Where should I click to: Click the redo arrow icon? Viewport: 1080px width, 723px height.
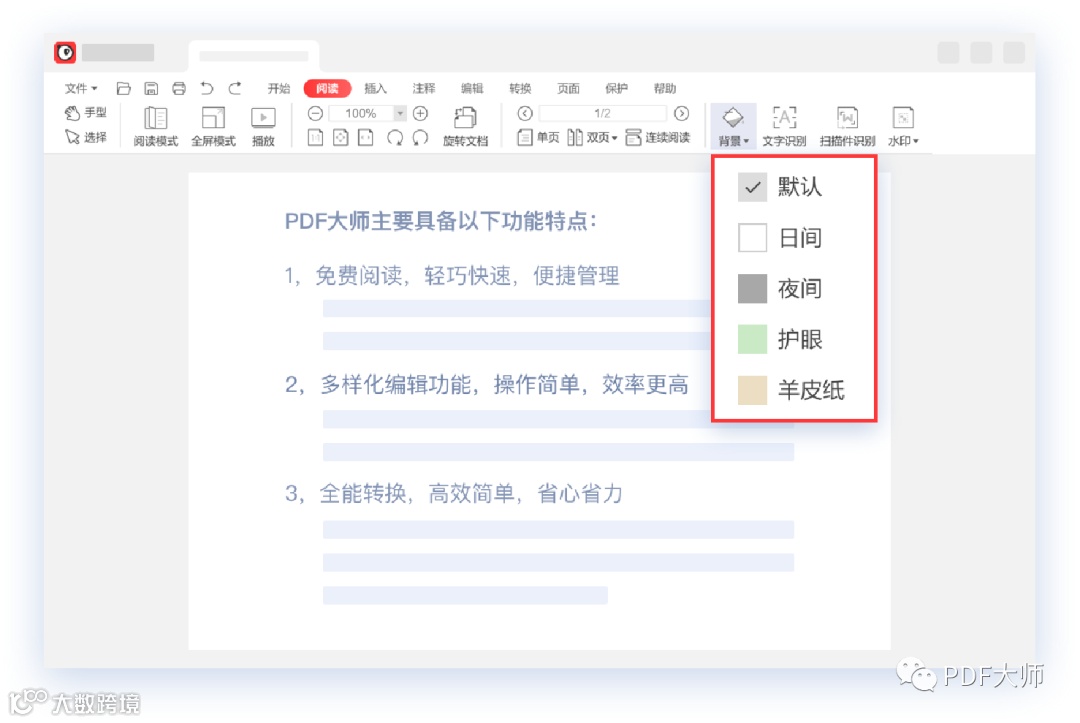(x=235, y=88)
